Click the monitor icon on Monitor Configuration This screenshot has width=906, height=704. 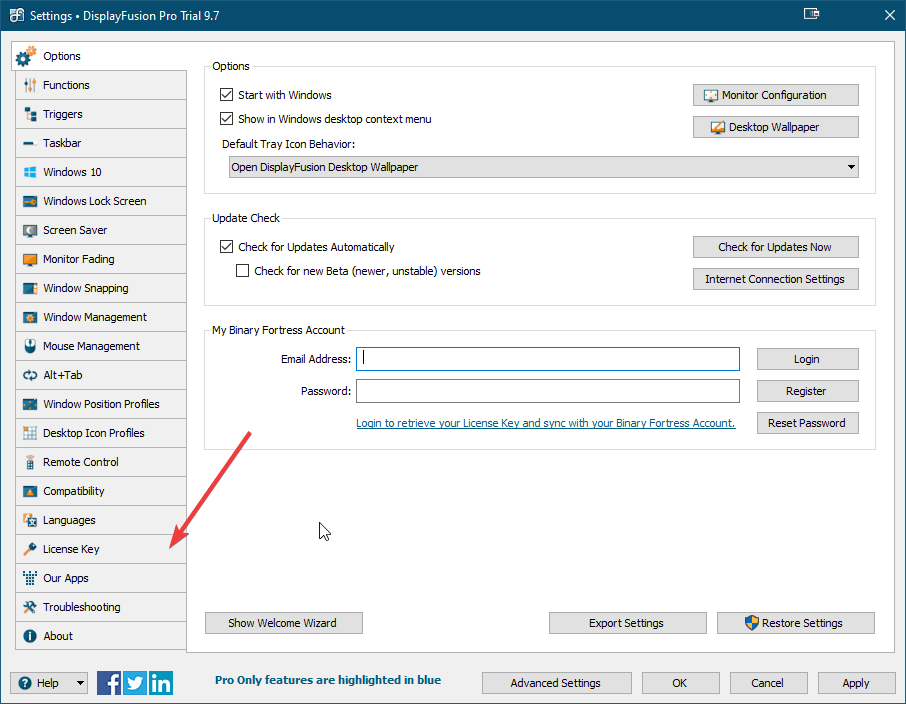pyautogui.click(x=711, y=96)
